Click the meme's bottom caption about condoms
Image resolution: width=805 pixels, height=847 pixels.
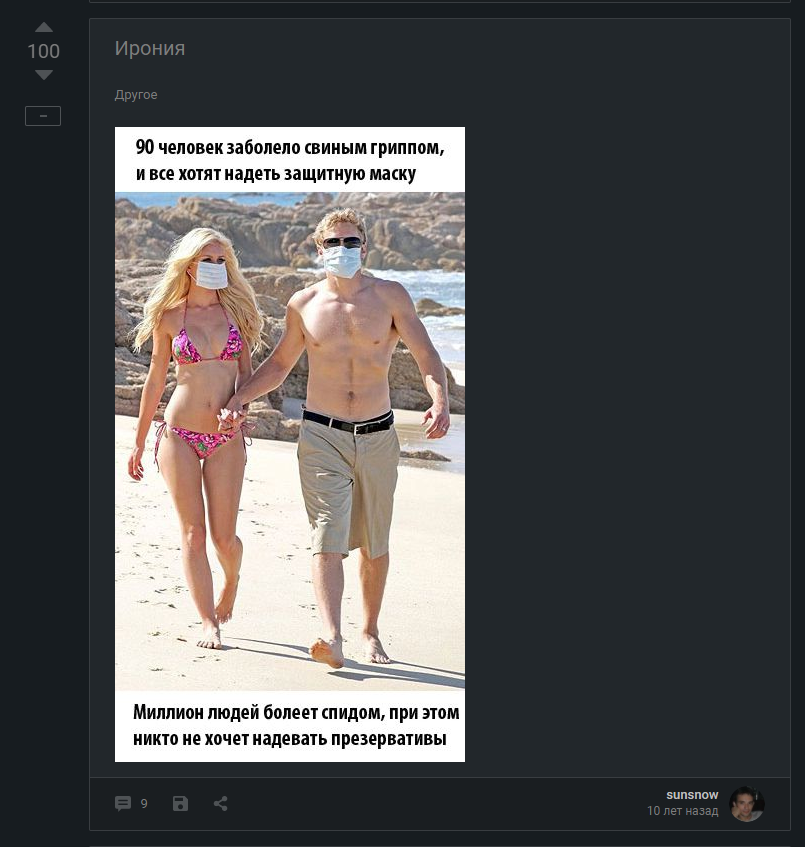click(x=296, y=725)
